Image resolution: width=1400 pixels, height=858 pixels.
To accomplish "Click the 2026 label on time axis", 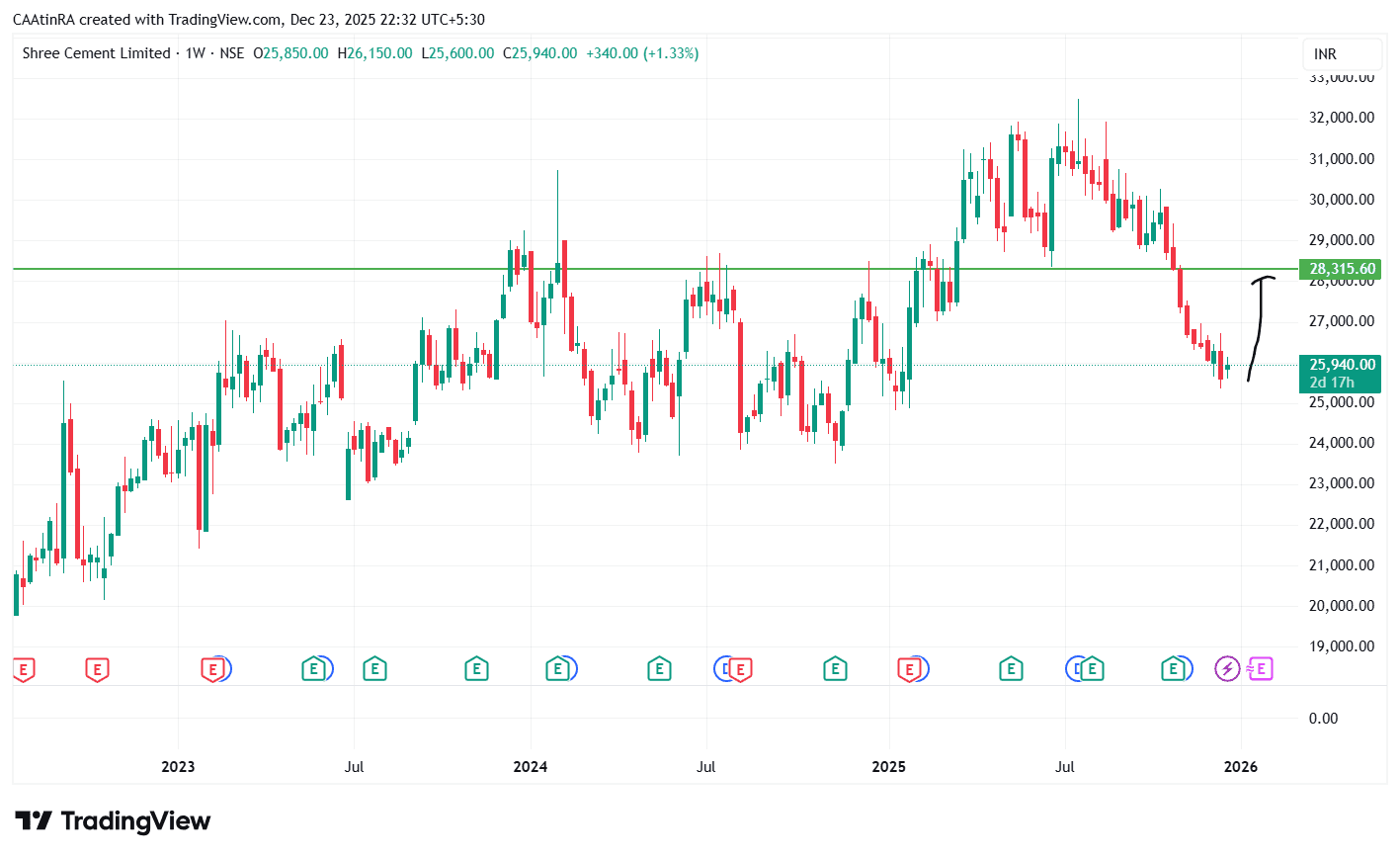I will click(1241, 767).
